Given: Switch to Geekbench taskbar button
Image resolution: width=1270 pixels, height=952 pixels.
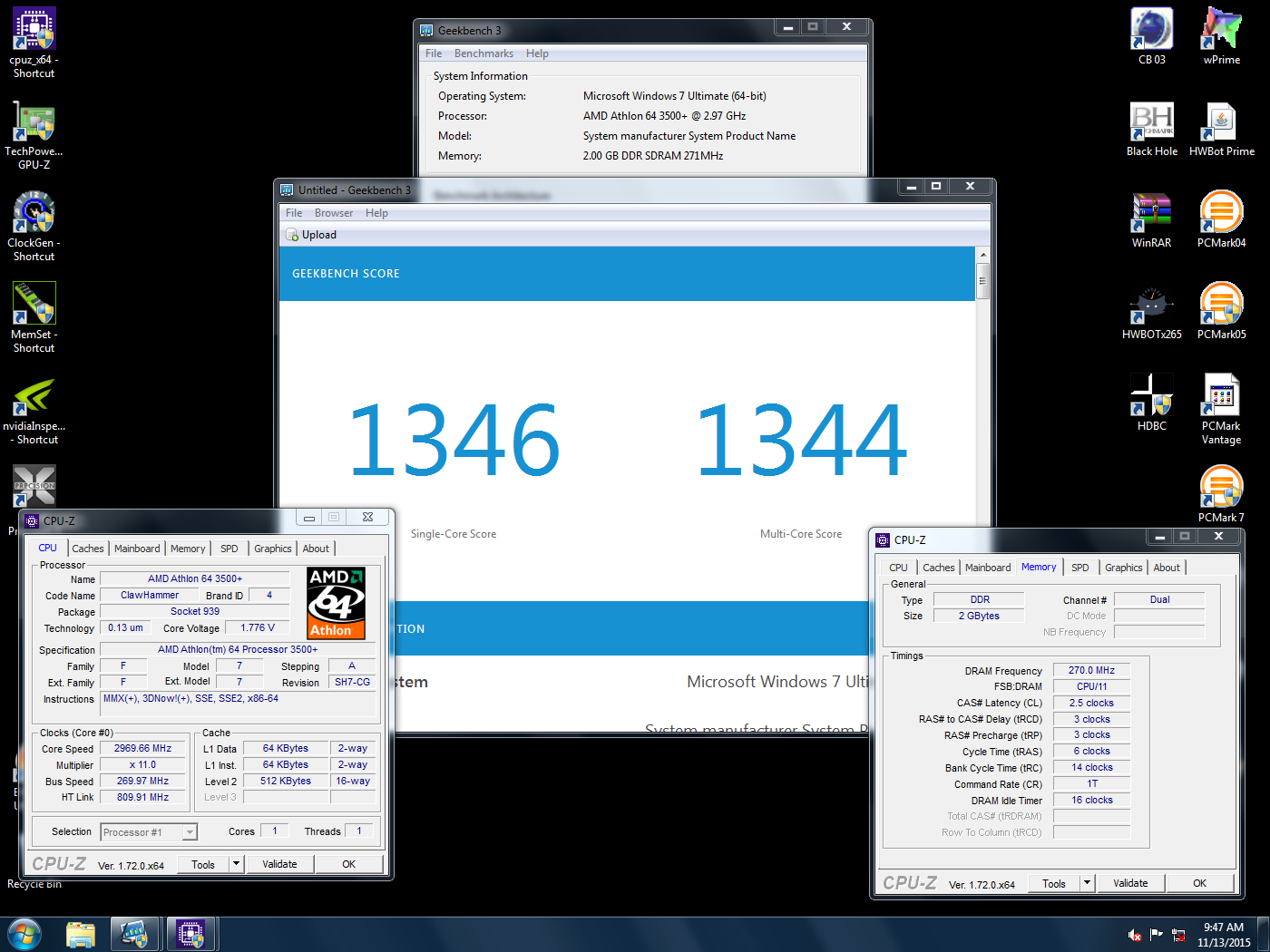Looking at the screenshot, I should pyautogui.click(x=135, y=934).
